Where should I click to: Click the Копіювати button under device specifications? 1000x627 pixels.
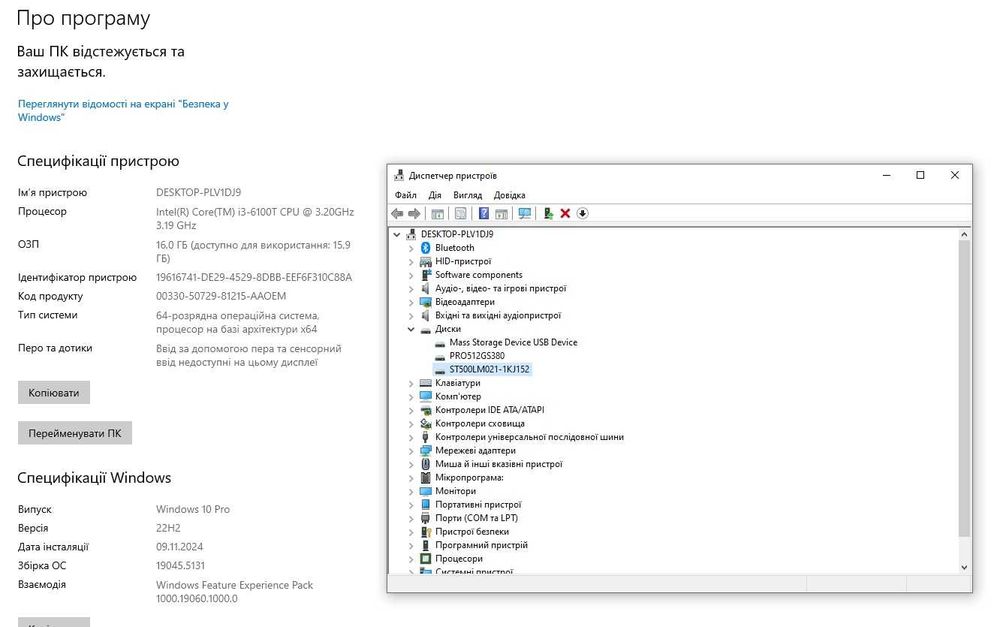click(54, 393)
